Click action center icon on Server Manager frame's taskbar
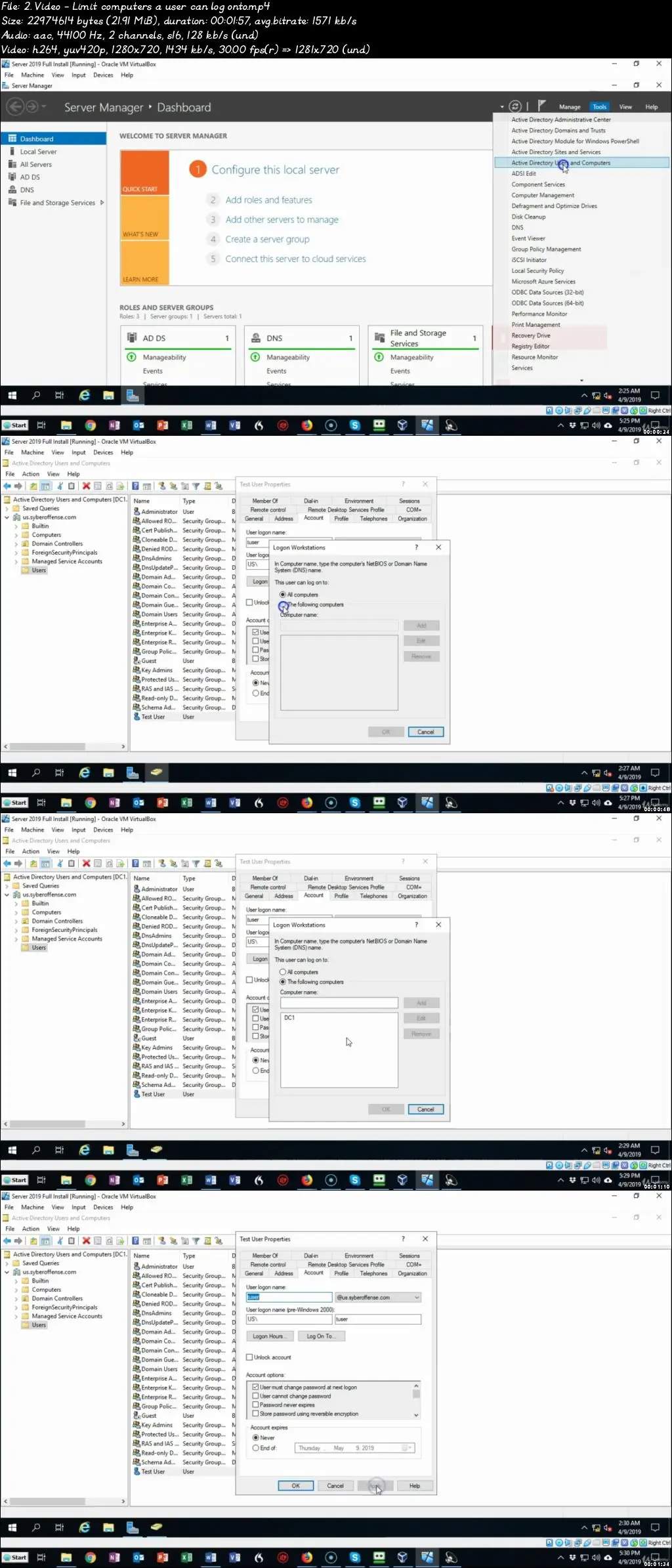The width and height of the screenshot is (672, 1568). point(654,395)
